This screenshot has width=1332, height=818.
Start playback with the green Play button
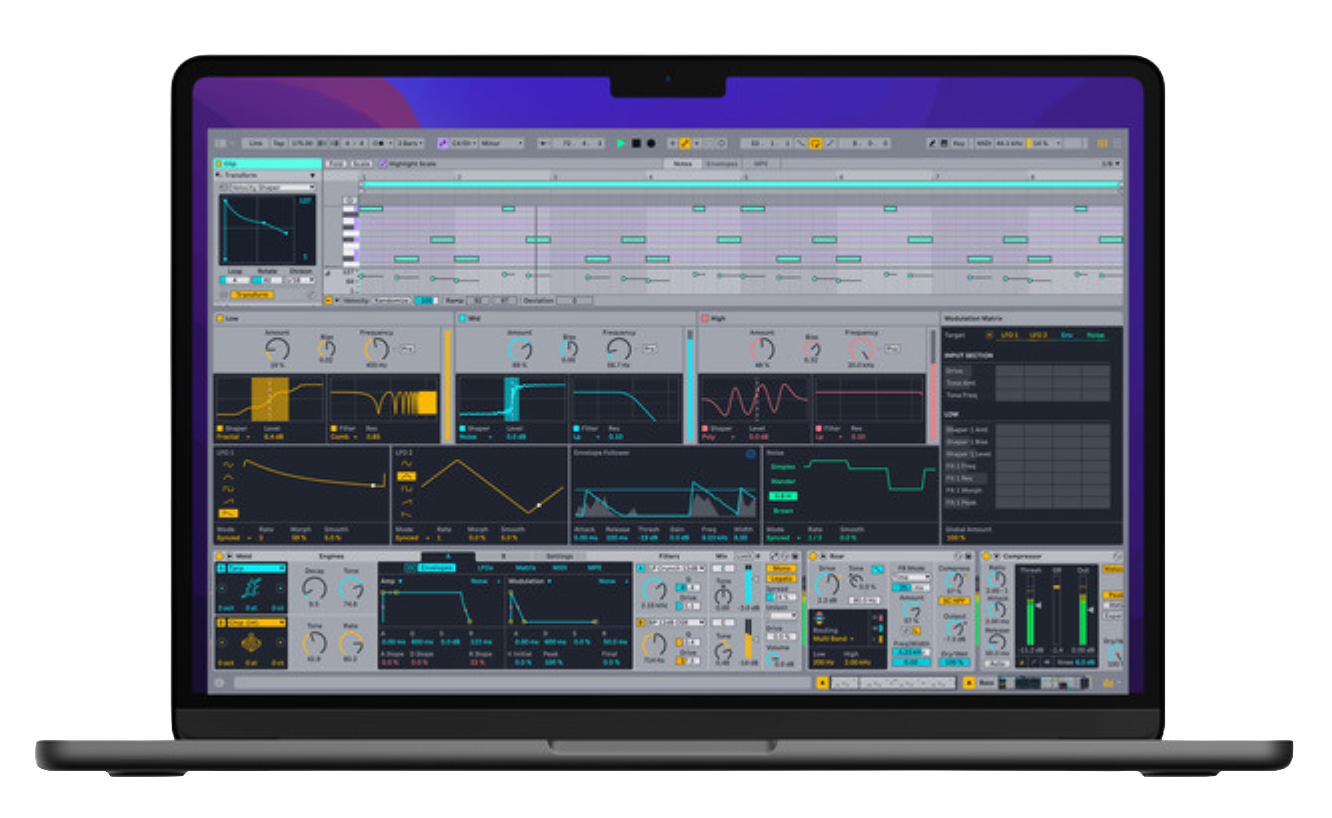pos(621,144)
